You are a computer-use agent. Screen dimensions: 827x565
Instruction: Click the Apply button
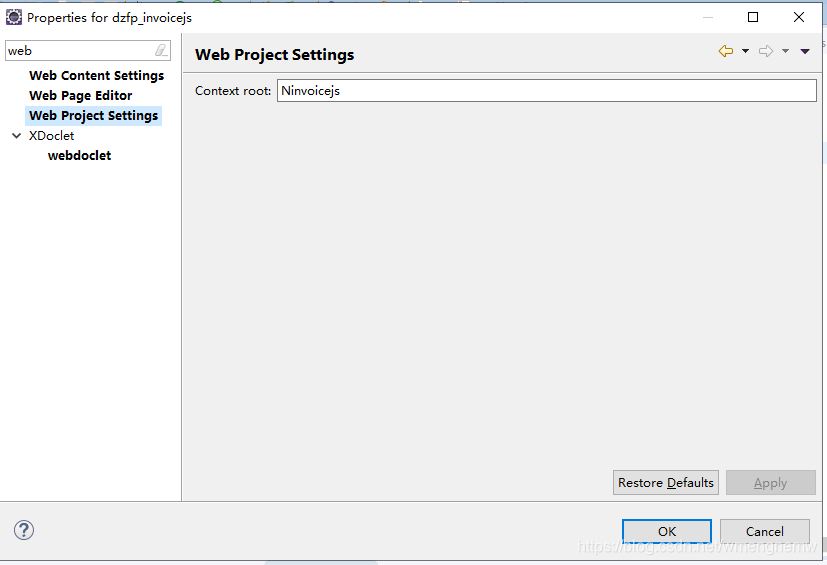click(770, 483)
